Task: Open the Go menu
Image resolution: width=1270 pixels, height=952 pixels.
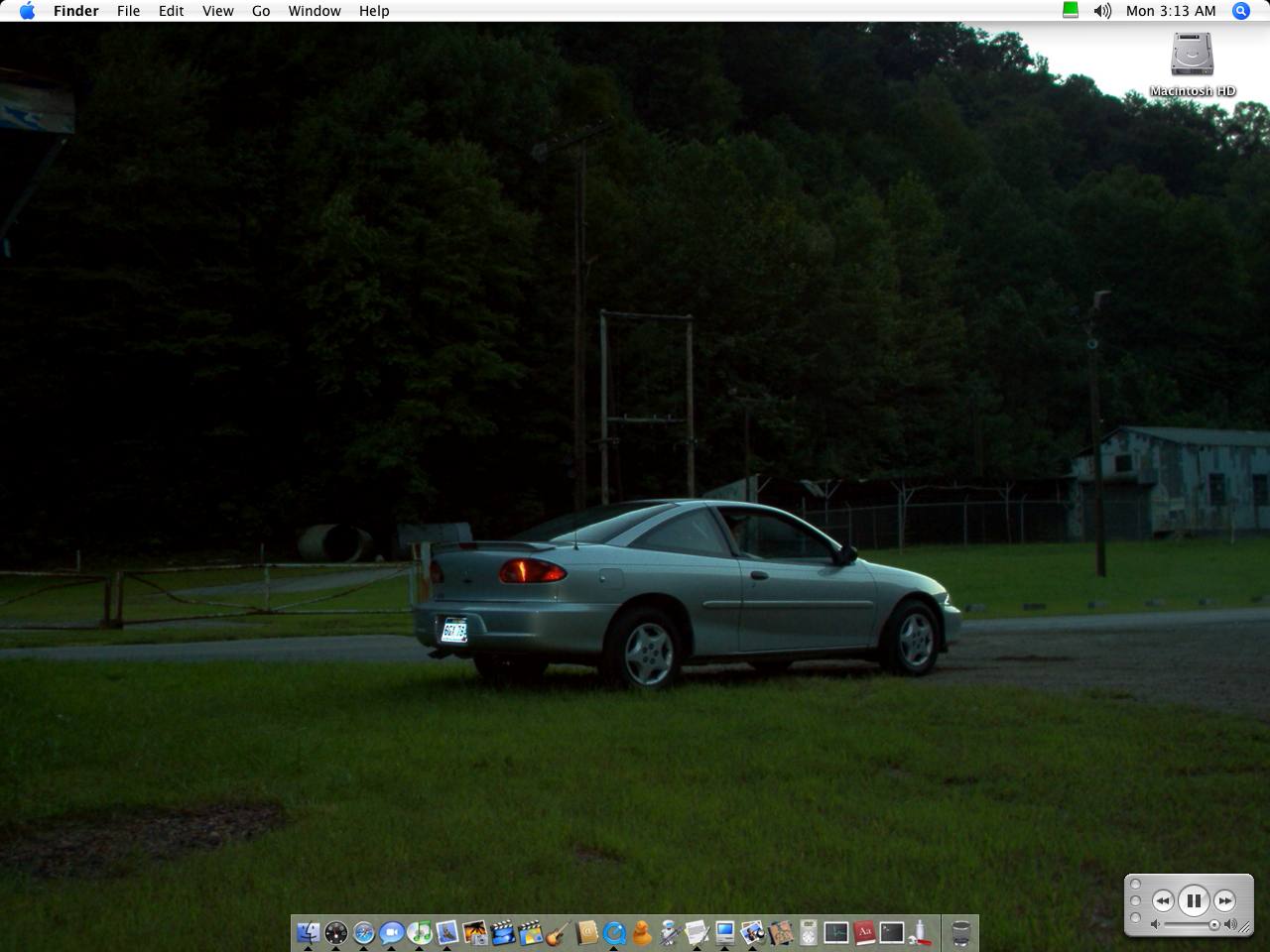Action: (x=261, y=11)
